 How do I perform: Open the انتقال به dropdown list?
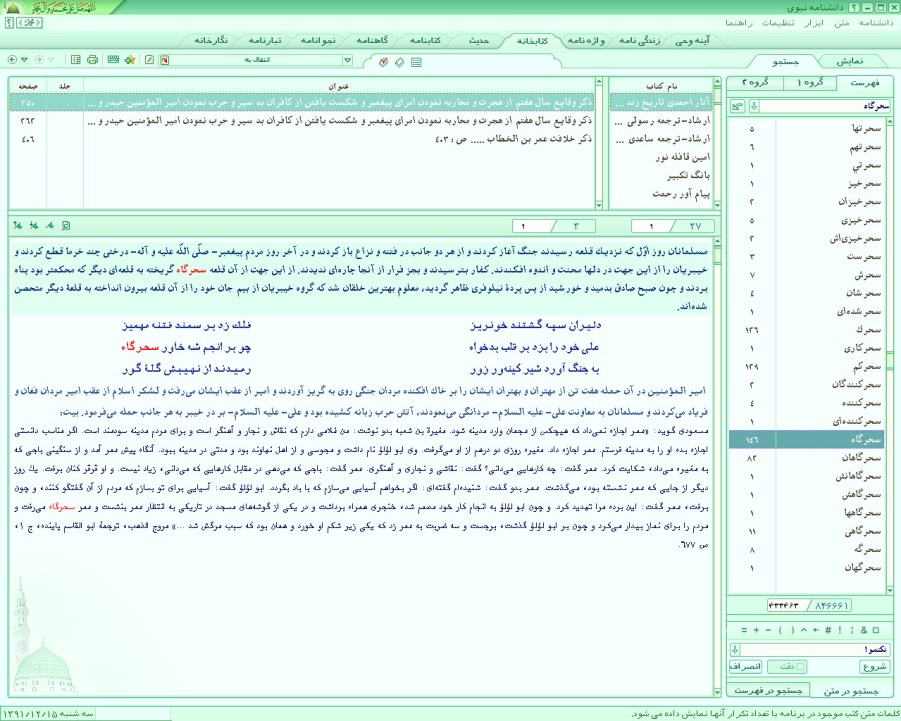[347, 60]
